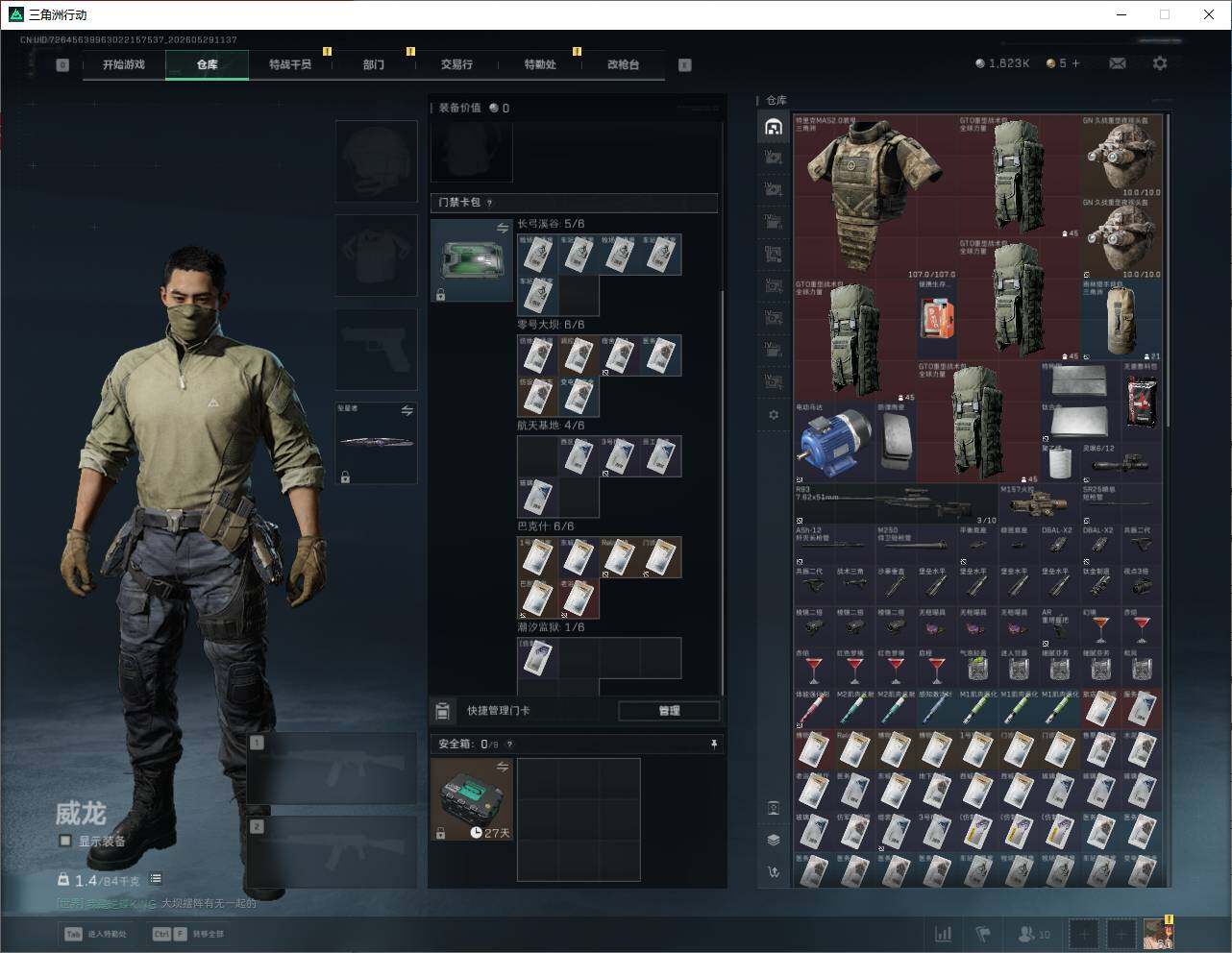Switch to the 特战干员 tab
Screen dimensions: 1232x953
click(x=290, y=64)
